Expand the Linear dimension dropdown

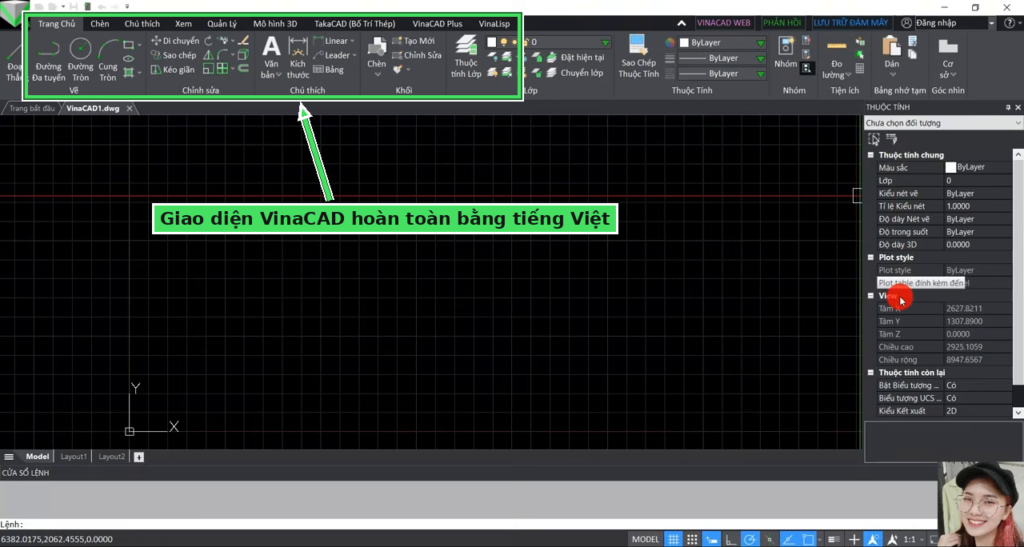click(353, 40)
